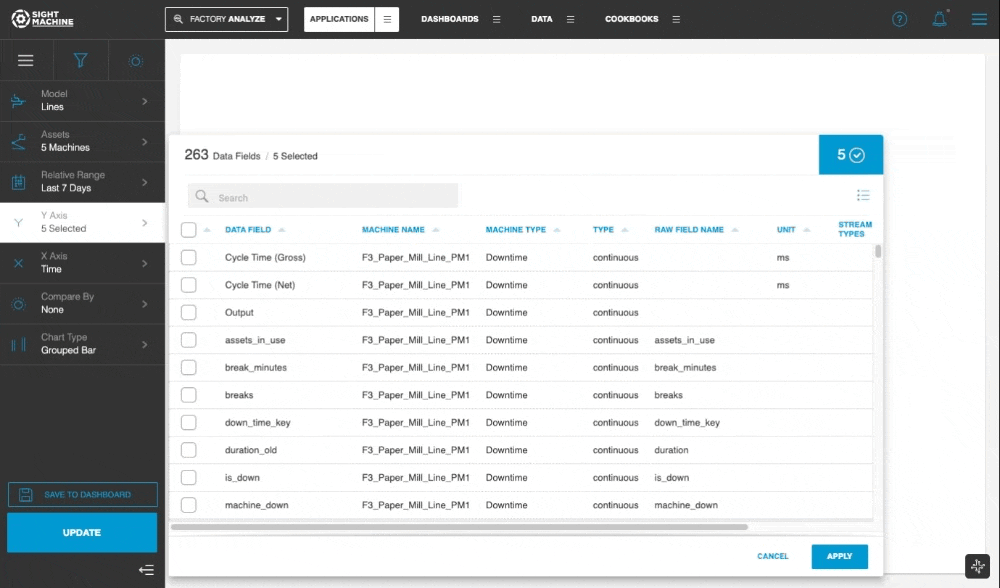The image size is (1000, 588).
Task: Click the Apply button
Action: point(839,557)
